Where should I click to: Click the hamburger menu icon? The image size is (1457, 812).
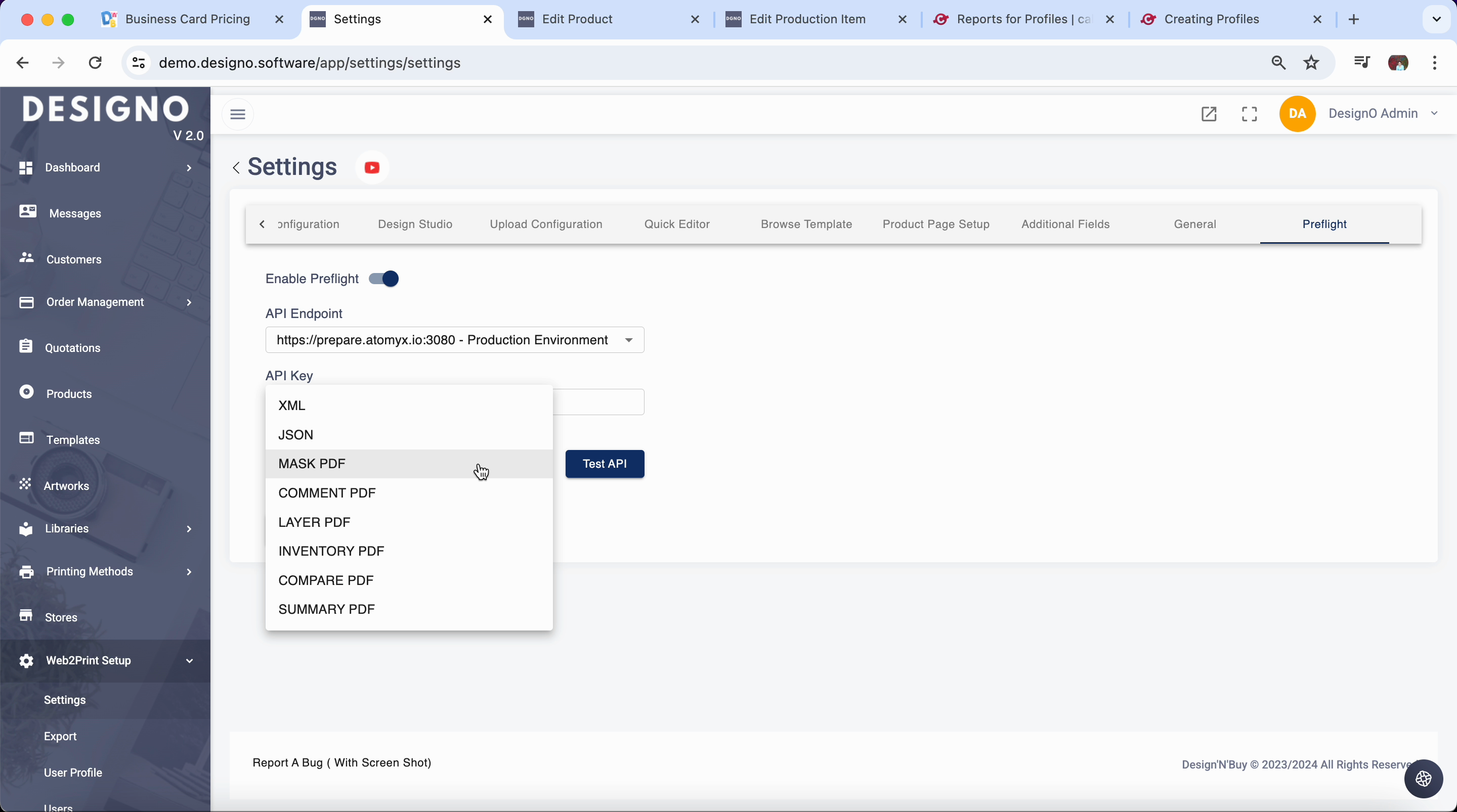point(238,114)
